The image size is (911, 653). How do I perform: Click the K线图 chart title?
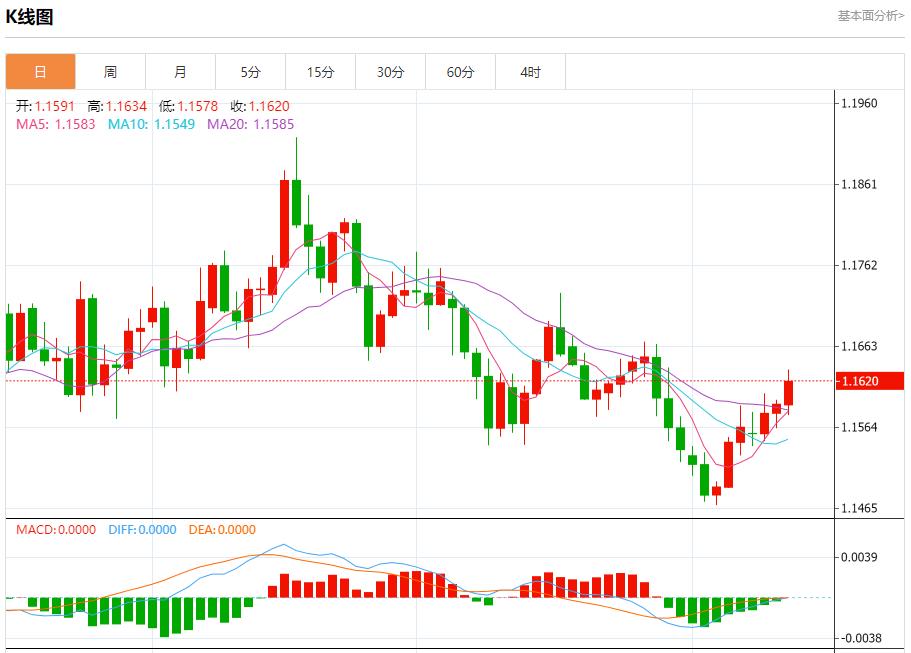click(x=31, y=14)
